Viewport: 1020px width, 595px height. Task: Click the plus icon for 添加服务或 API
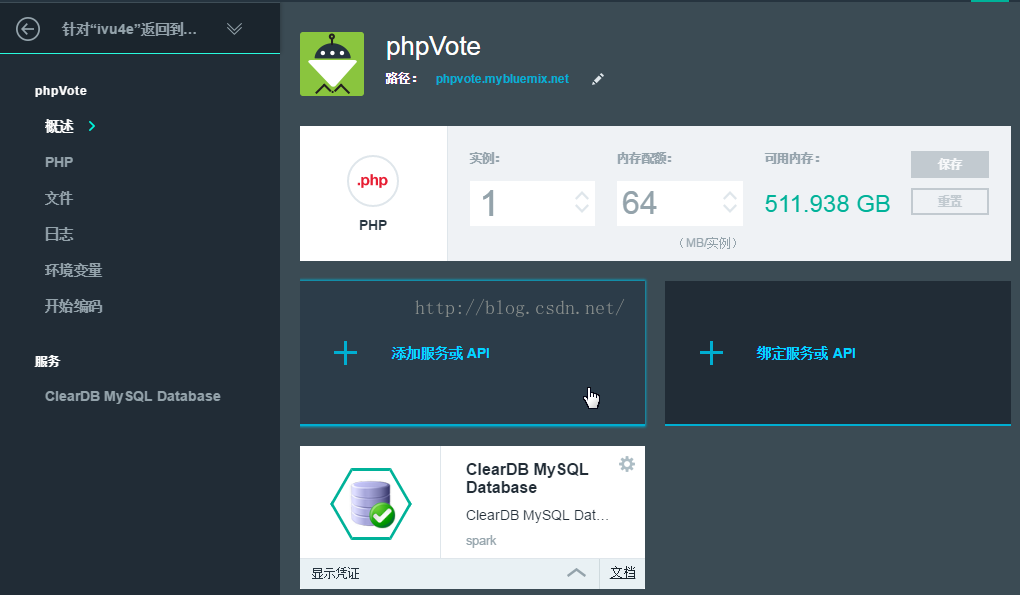tap(345, 353)
